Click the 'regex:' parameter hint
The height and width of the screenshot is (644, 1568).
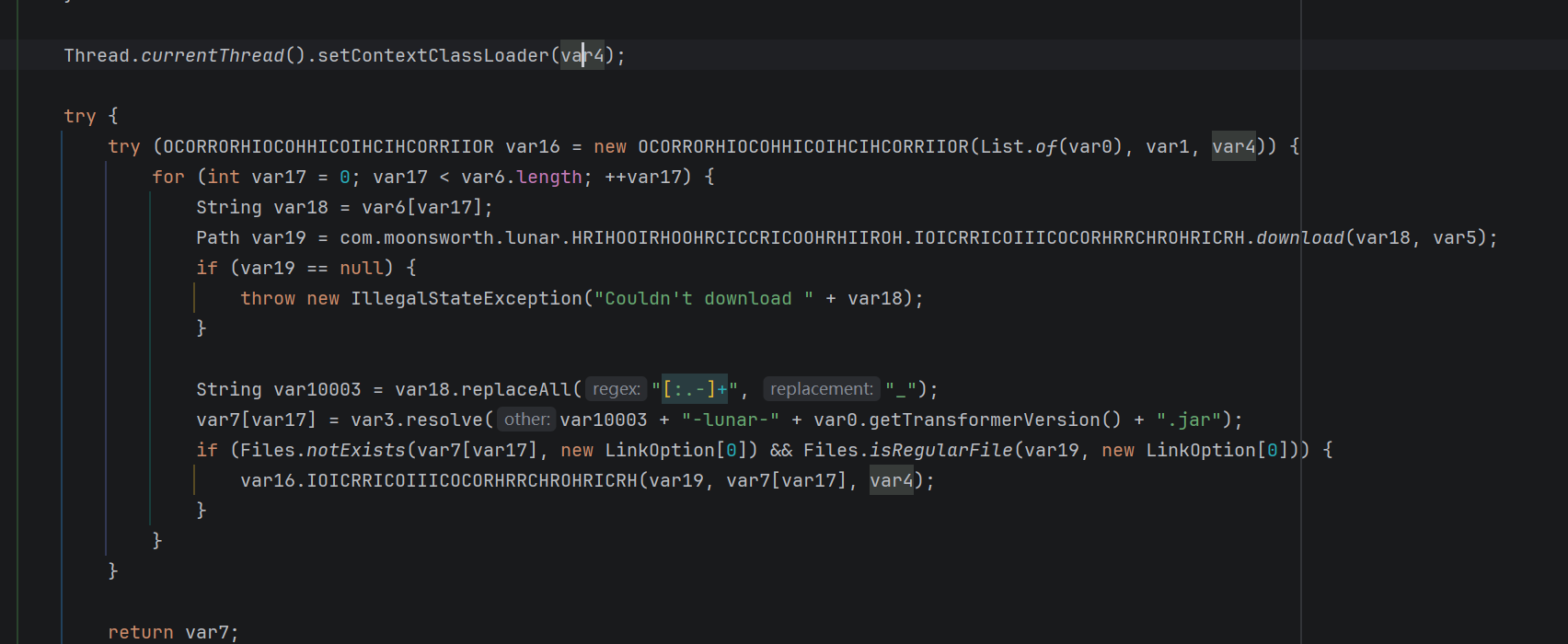[x=617, y=390]
